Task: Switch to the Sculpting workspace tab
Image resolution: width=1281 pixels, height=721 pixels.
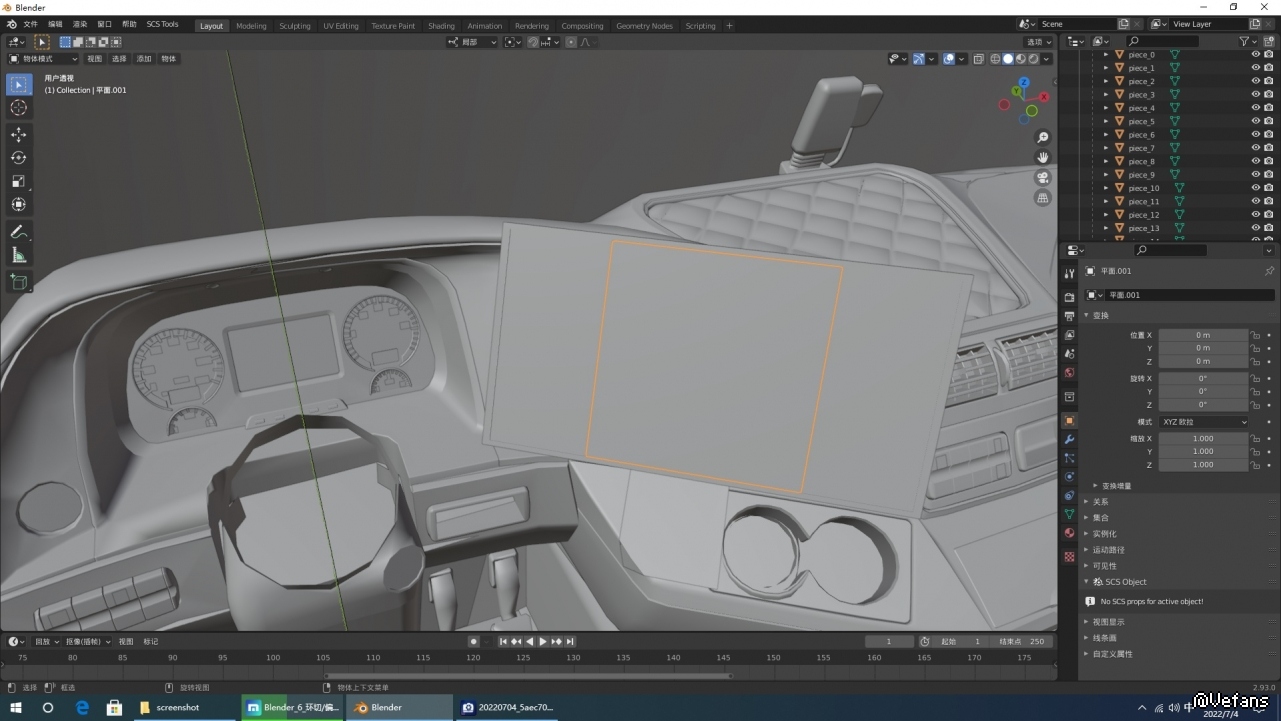Action: (x=294, y=26)
